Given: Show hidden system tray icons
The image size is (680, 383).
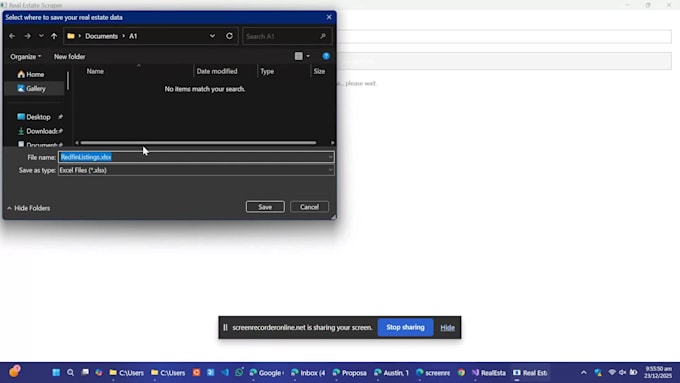Looking at the screenshot, I should pos(584,373).
